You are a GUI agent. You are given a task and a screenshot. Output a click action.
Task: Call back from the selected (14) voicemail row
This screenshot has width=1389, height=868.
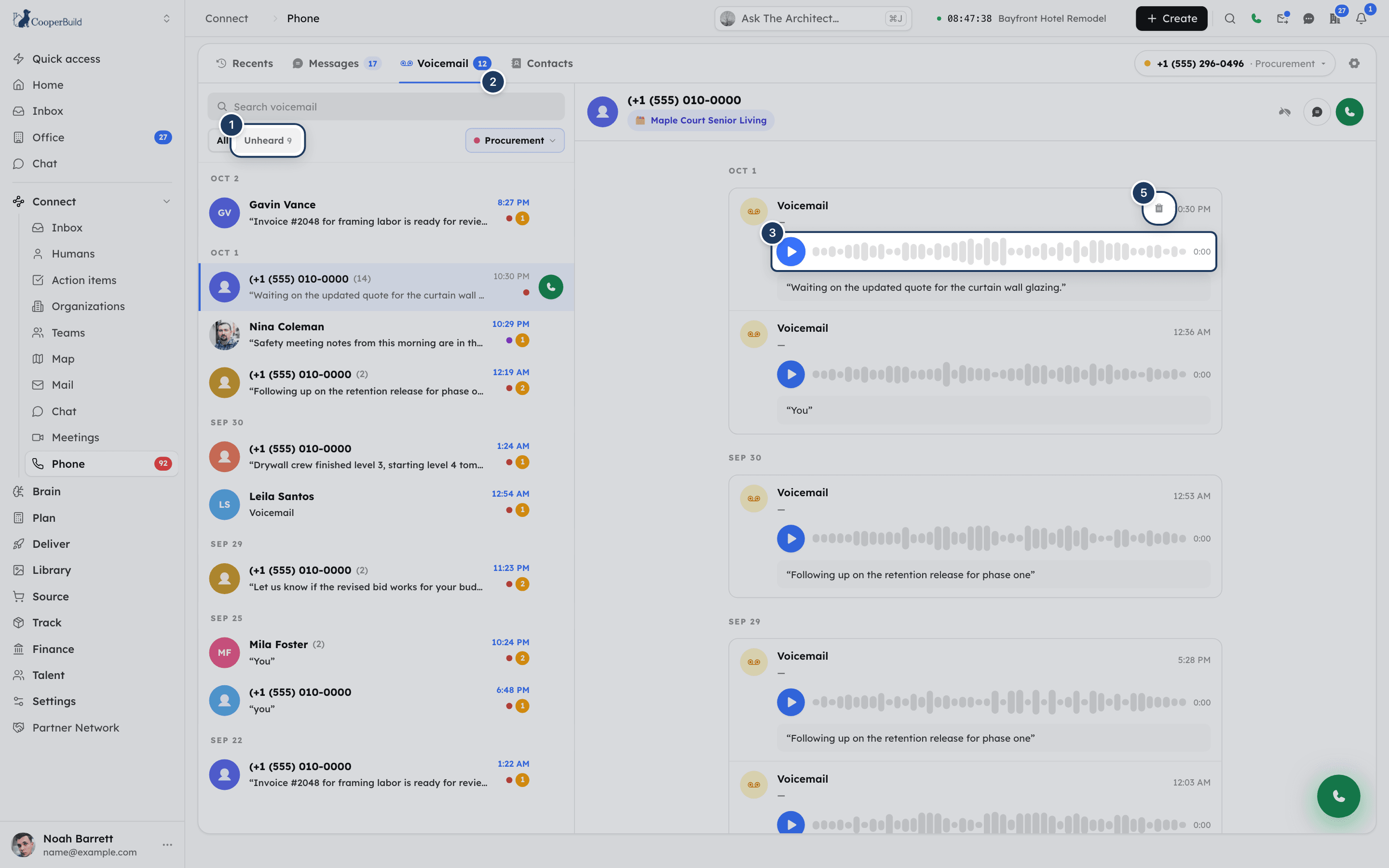(550, 287)
